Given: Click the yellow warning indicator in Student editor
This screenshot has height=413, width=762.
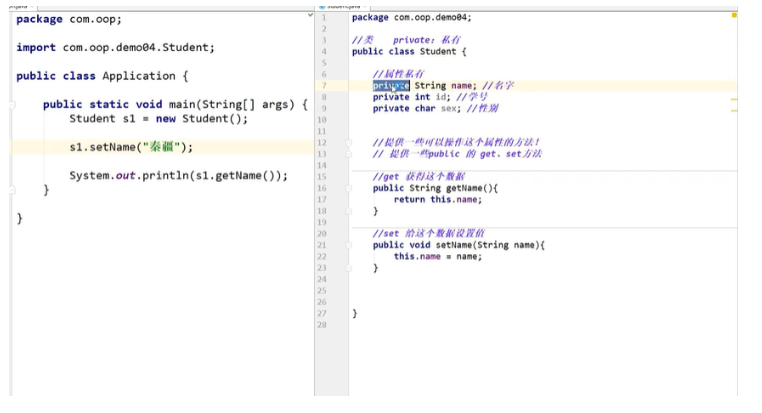Looking at the screenshot, I should [x=734, y=16].
